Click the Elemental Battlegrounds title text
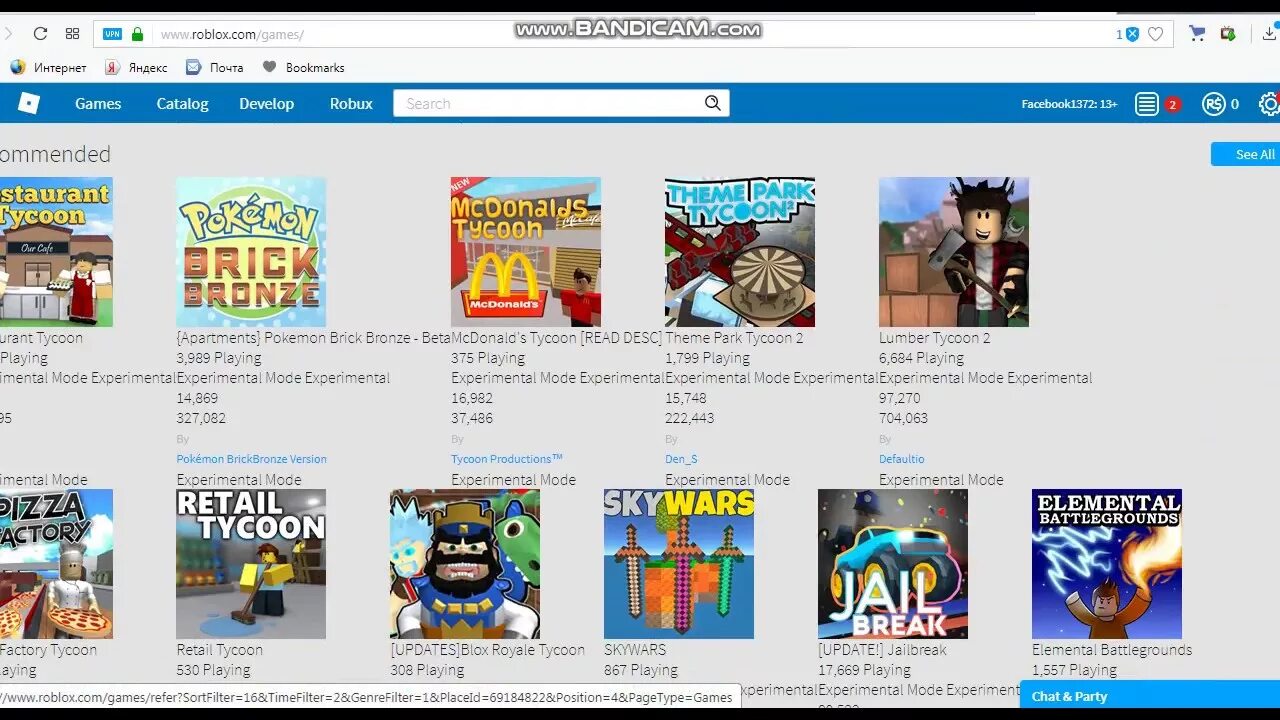Viewport: 1280px width, 720px height. pyautogui.click(x=1112, y=650)
